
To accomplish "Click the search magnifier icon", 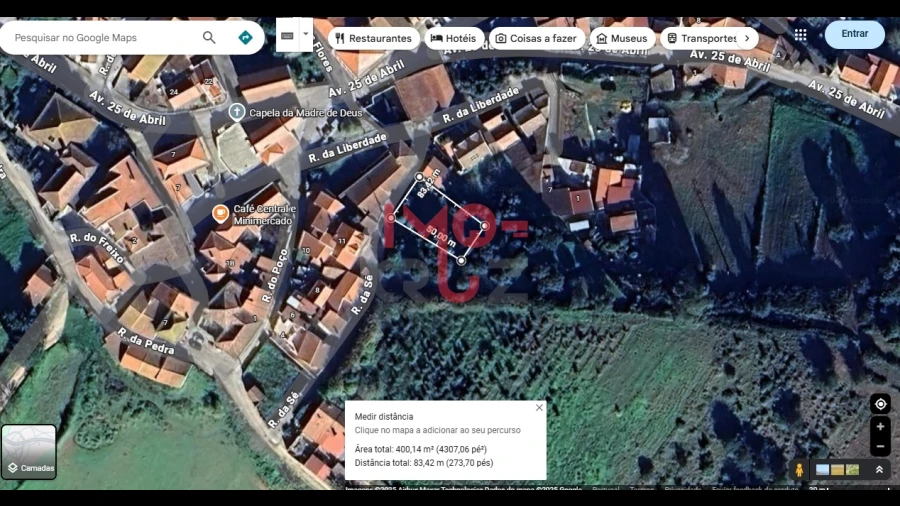I will [209, 38].
